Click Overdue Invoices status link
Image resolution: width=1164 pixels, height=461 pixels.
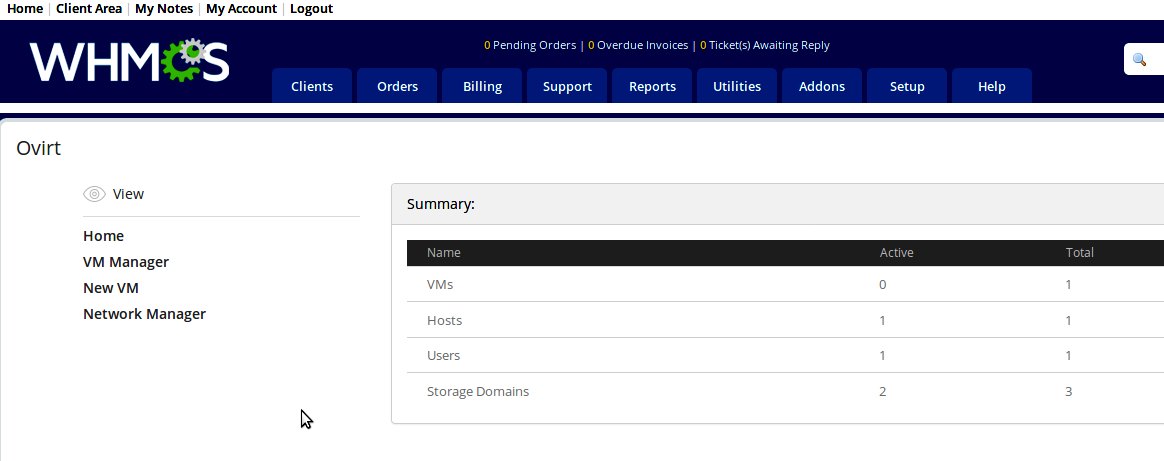(638, 45)
